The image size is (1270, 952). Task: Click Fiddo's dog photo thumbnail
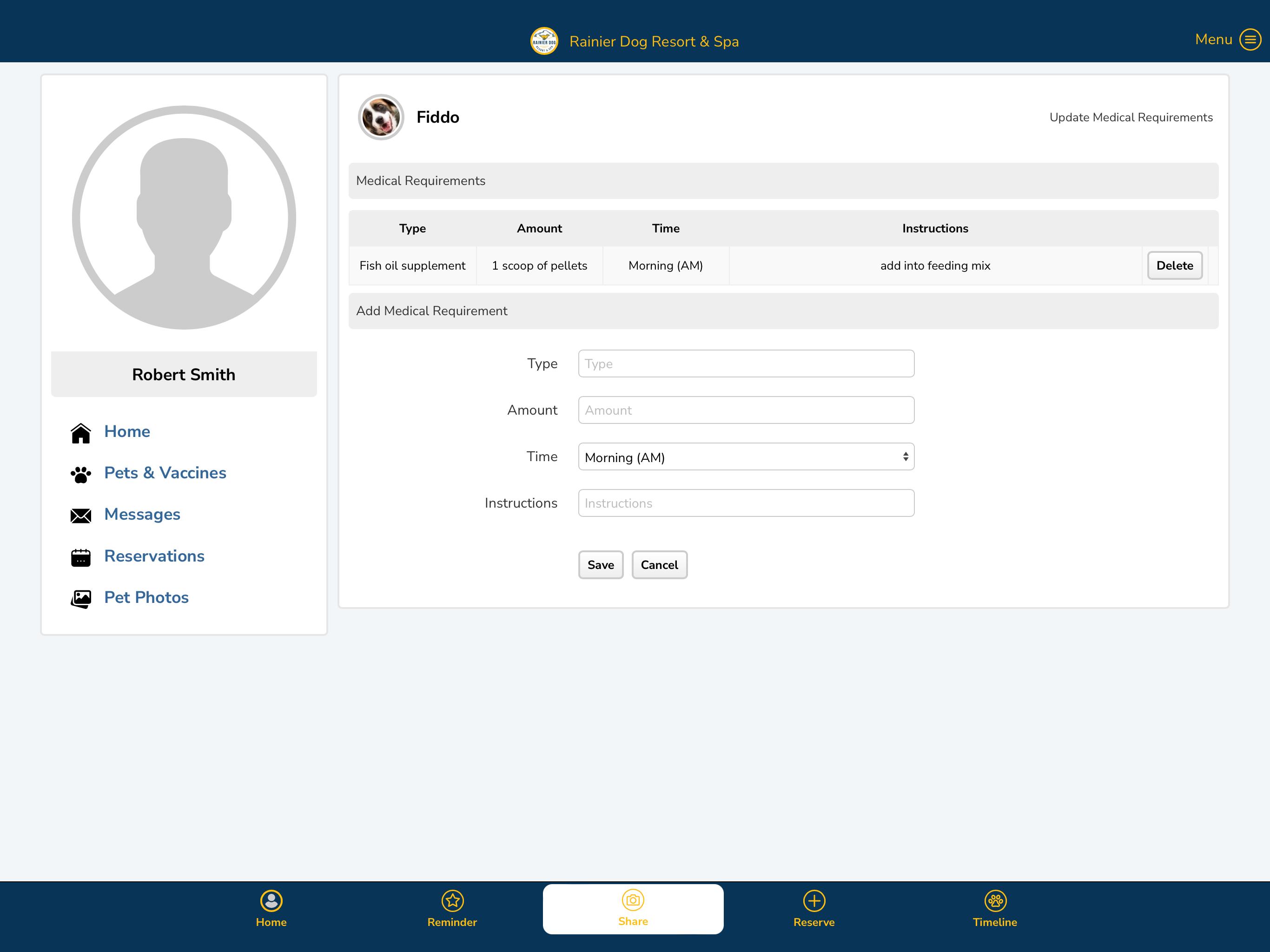click(x=381, y=117)
